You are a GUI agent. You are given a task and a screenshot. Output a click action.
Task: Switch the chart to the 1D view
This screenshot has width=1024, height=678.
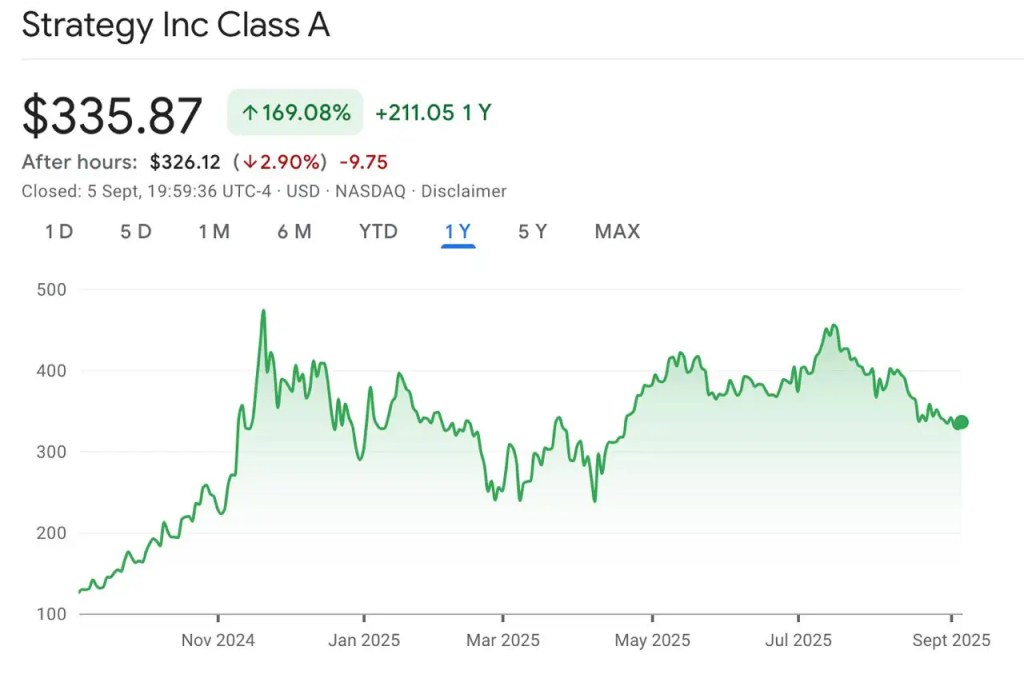[x=58, y=231]
